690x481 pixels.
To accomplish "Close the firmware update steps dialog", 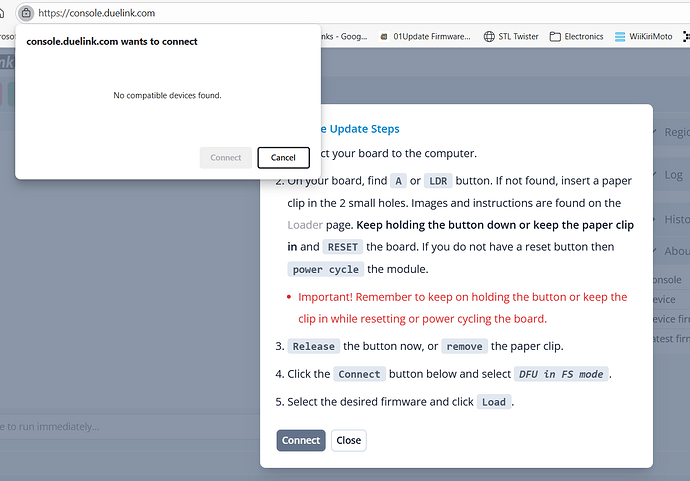I will (x=348, y=440).
